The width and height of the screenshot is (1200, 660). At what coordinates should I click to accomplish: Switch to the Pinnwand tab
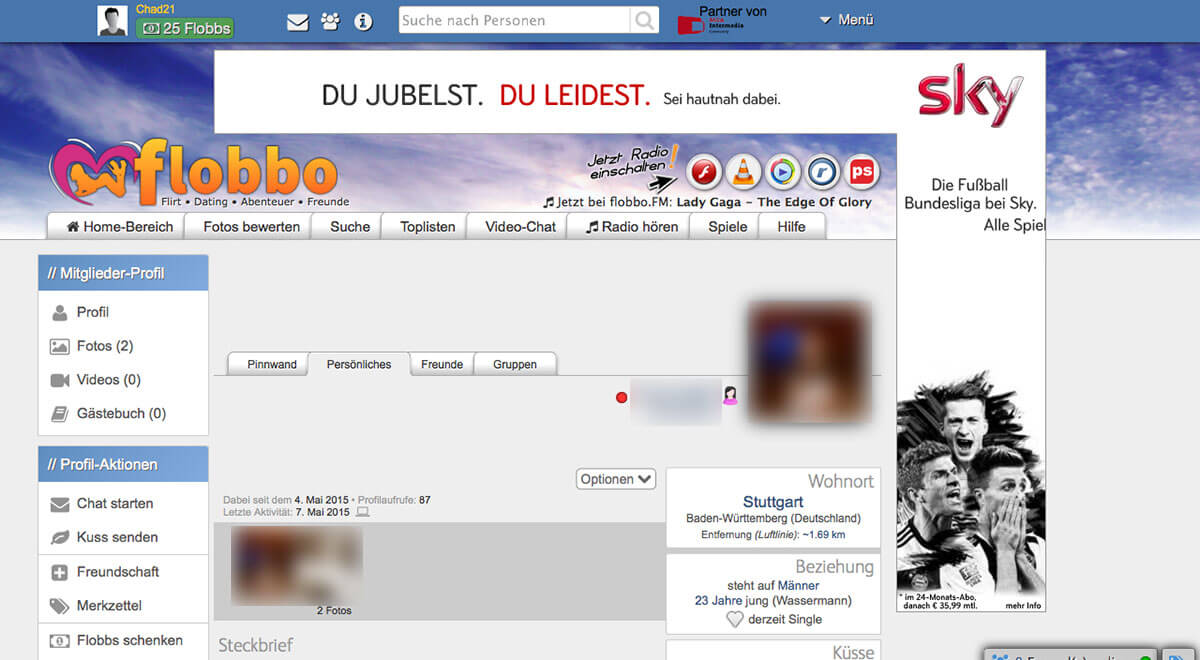coord(272,365)
